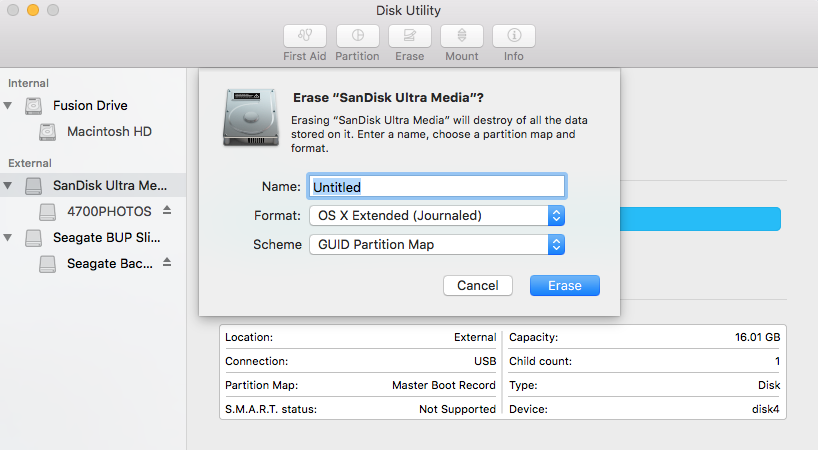Open the Scheme dropdown menu
The width and height of the screenshot is (818, 450).
(x=437, y=244)
